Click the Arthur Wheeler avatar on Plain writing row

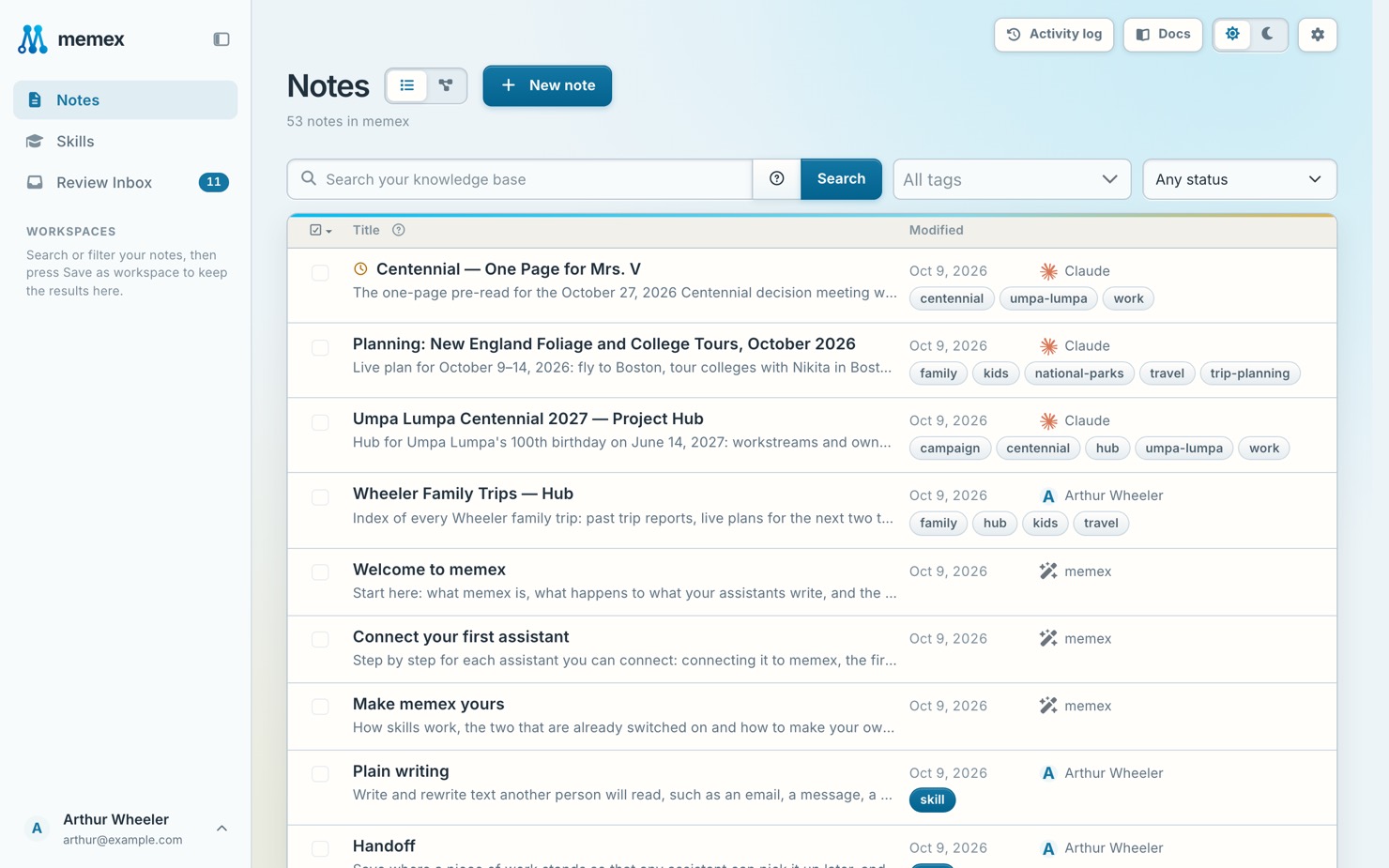coord(1048,773)
